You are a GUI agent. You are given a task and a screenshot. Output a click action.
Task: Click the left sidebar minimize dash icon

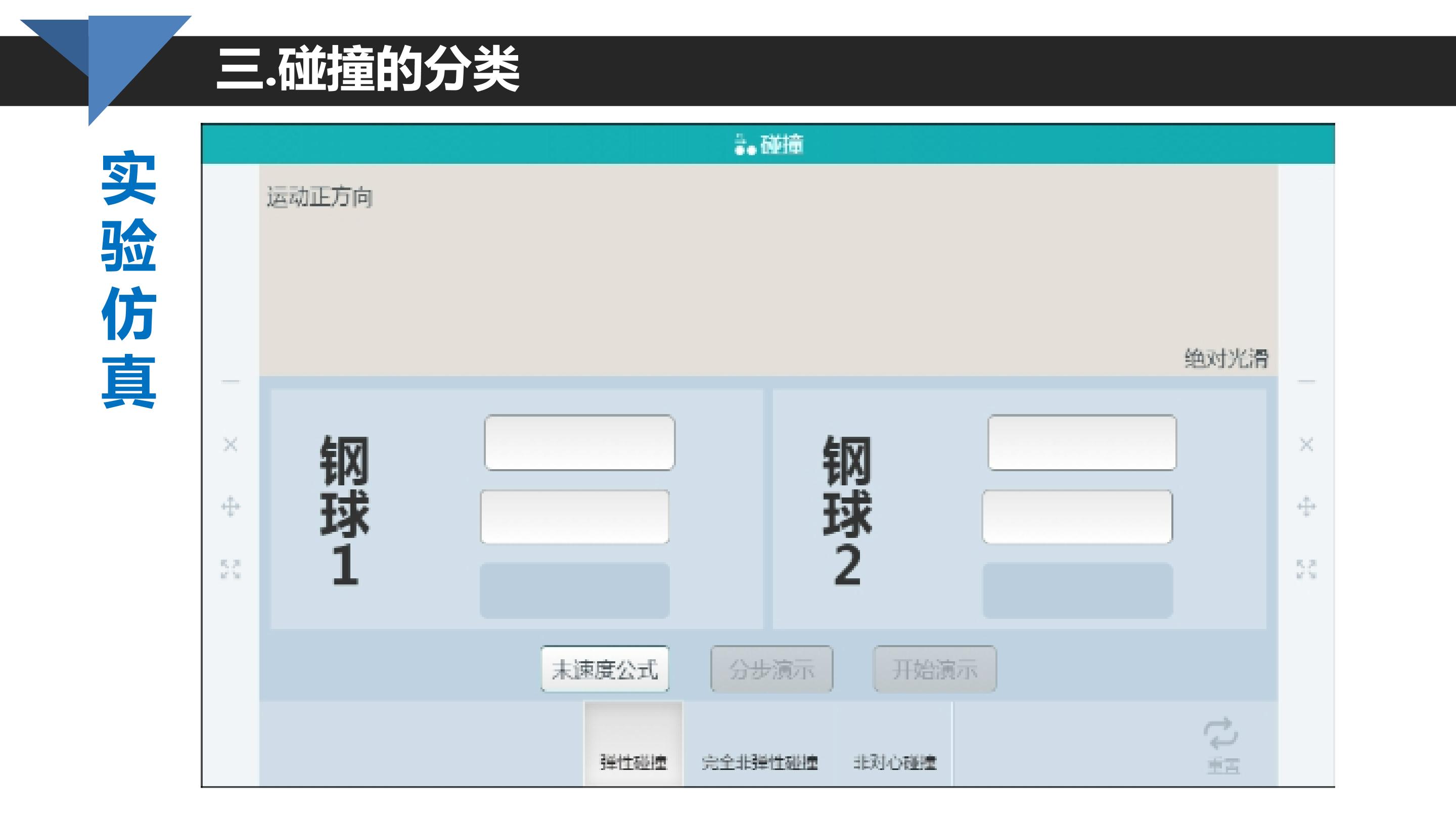click(230, 382)
